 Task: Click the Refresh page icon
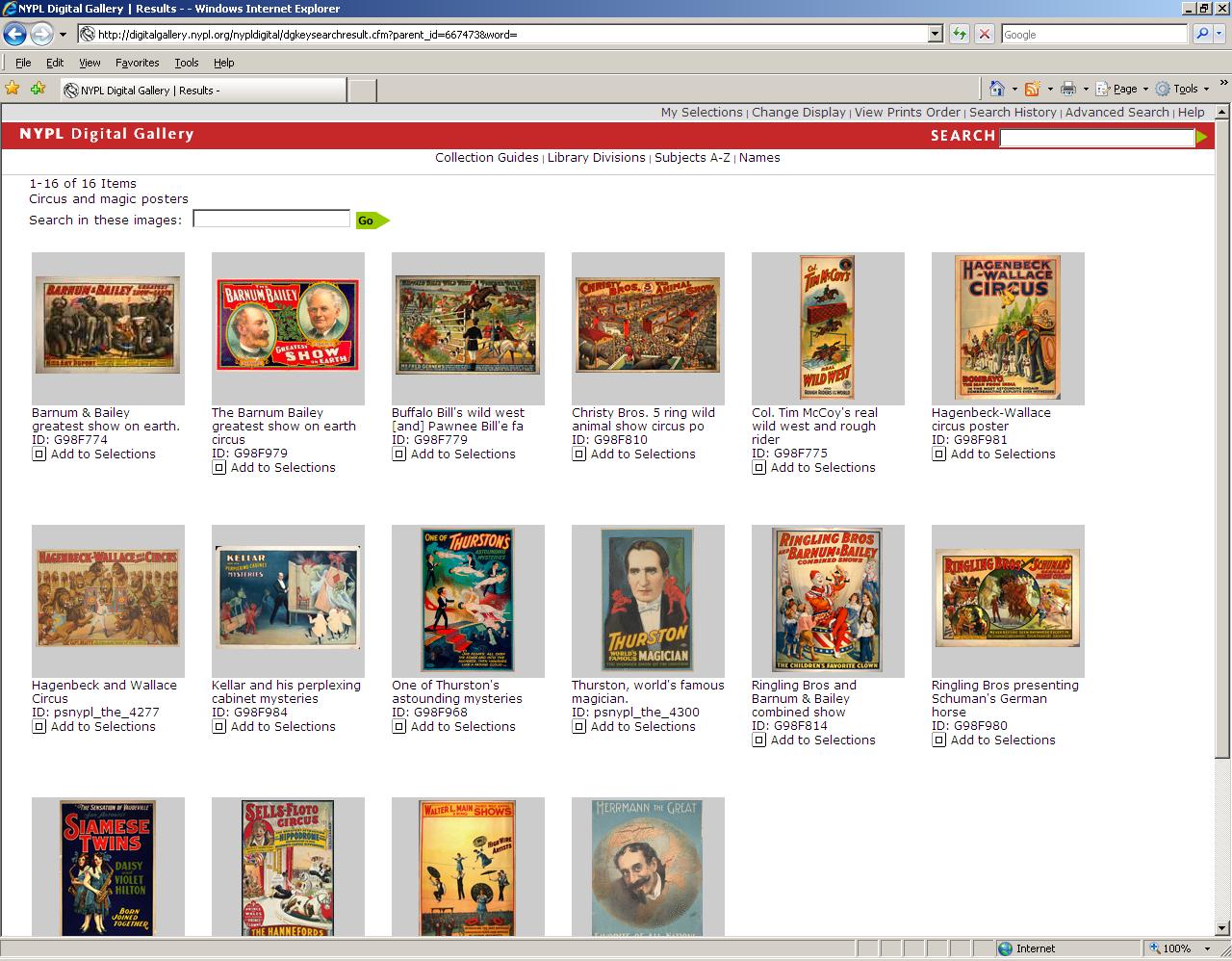[960, 34]
